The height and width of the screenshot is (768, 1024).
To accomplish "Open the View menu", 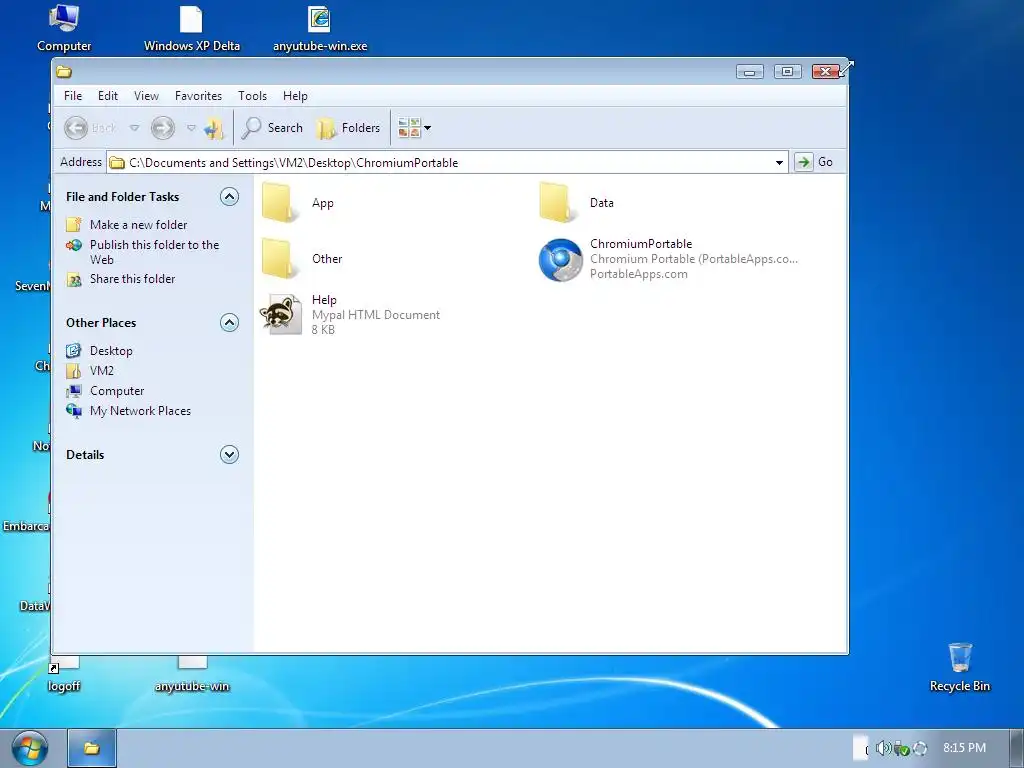I will tap(146, 96).
